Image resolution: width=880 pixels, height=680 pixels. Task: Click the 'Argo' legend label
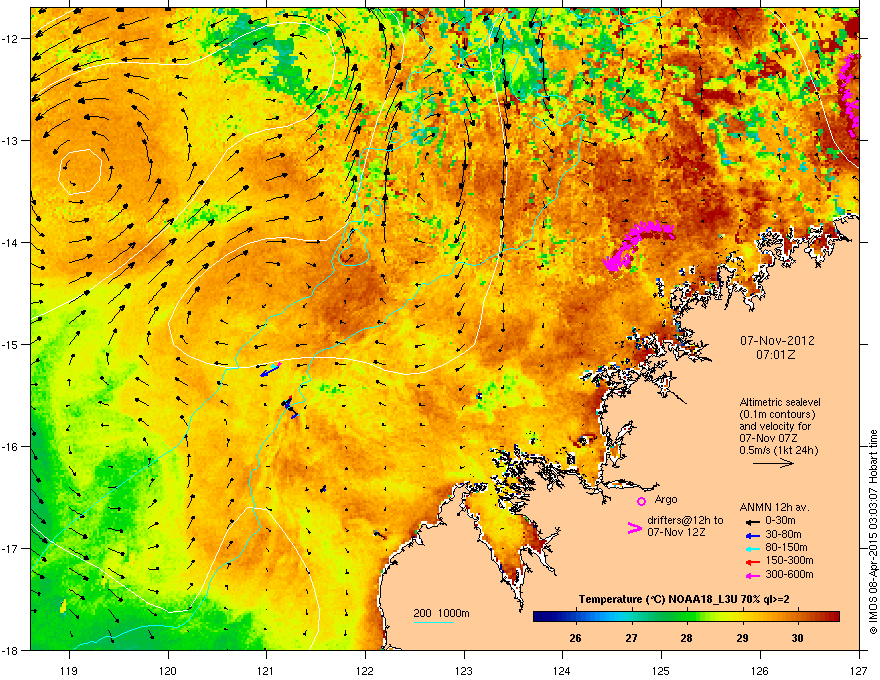666,499
